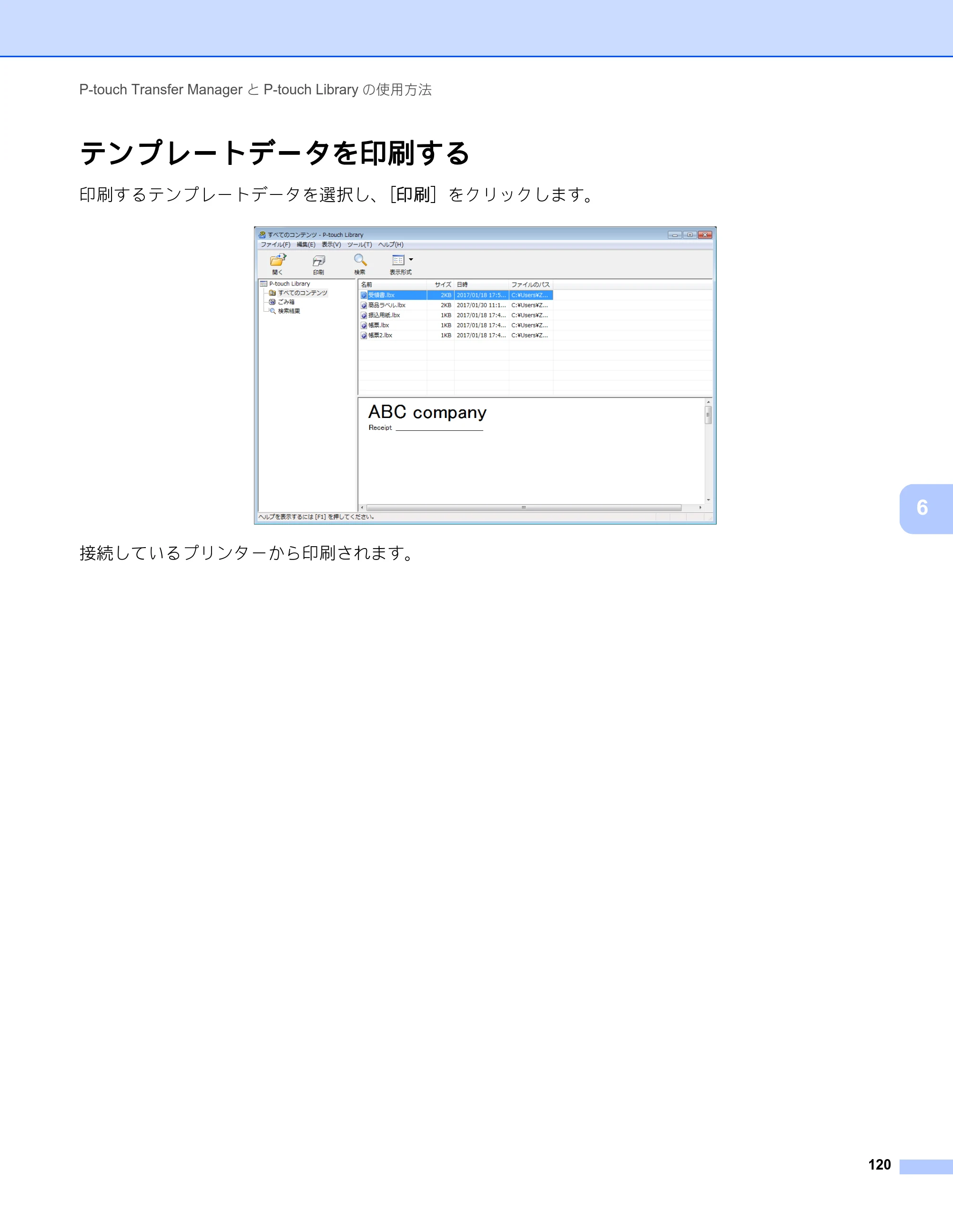Viewport: 953px width, 1232px height.
Task: Click the 表示形式 view style icon
Action: coord(398,260)
